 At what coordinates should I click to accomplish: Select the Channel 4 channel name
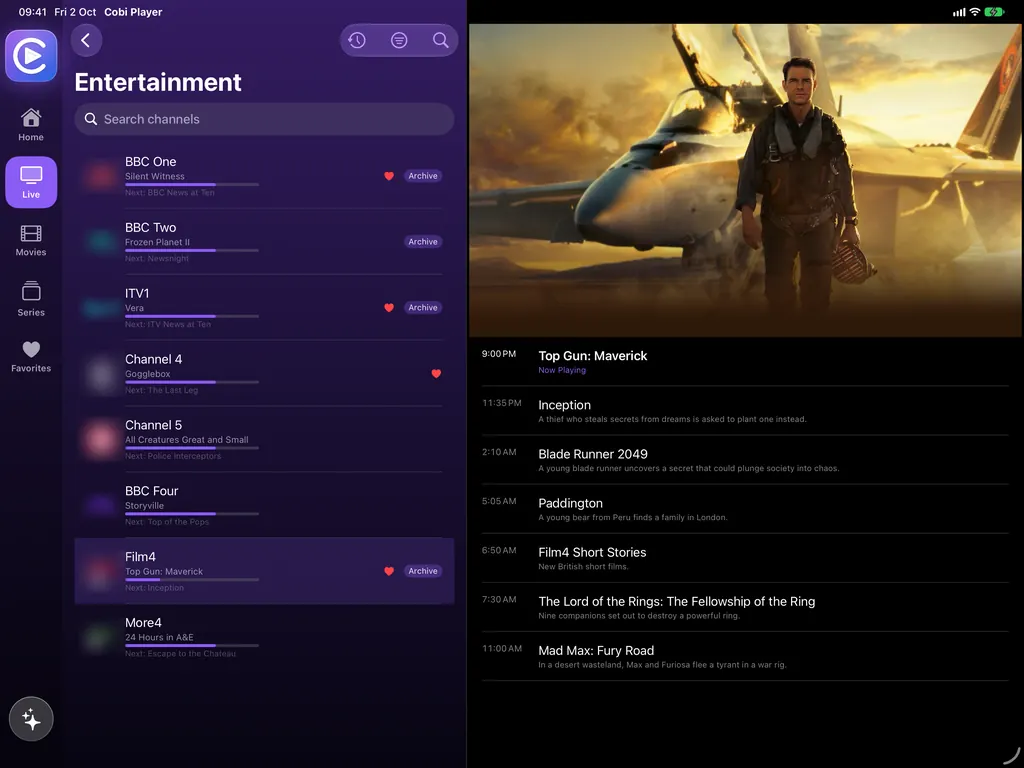[x=153, y=359]
